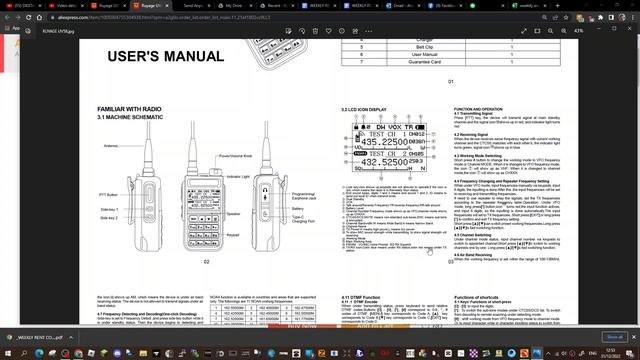Click the browser home icon
The image size is (640, 360).
(39, 18)
